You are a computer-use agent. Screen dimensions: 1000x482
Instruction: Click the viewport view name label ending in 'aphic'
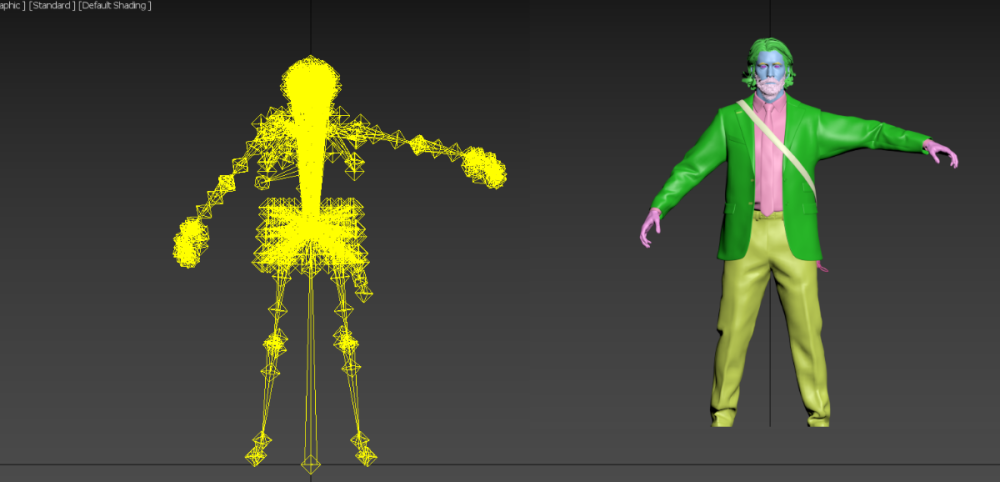pyautogui.click(x=12, y=6)
